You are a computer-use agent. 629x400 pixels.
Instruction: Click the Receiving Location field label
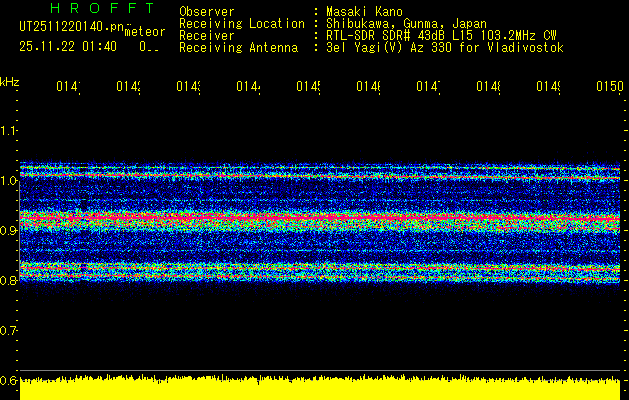[x=241, y=24]
